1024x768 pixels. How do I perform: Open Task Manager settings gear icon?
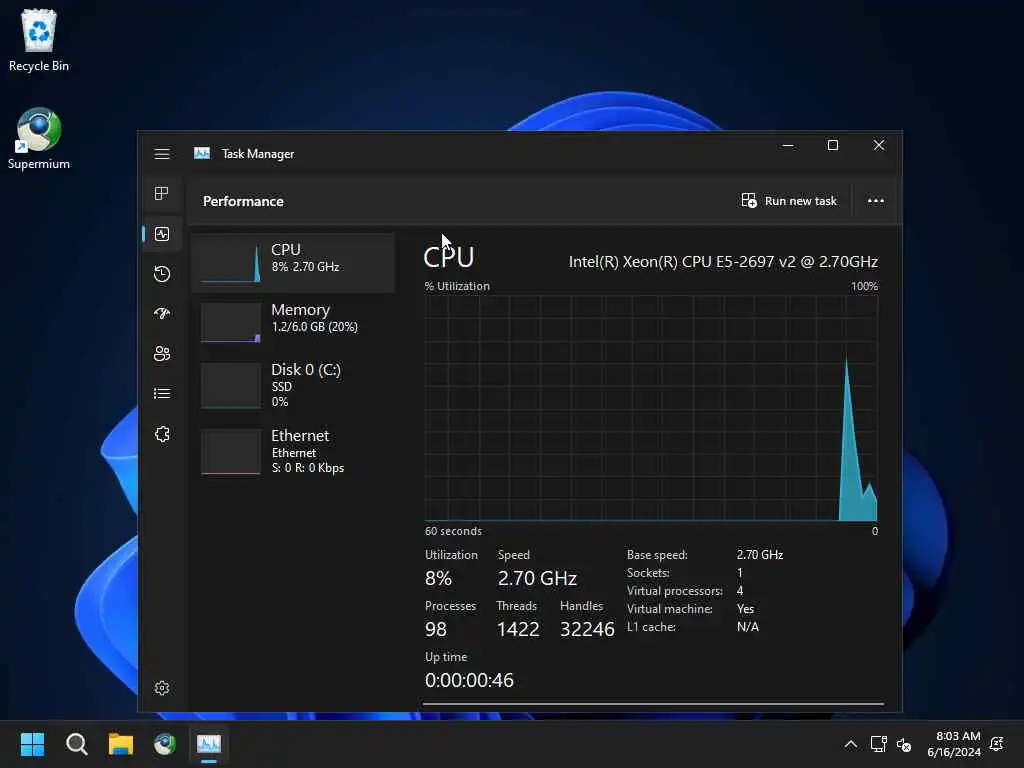click(x=162, y=688)
